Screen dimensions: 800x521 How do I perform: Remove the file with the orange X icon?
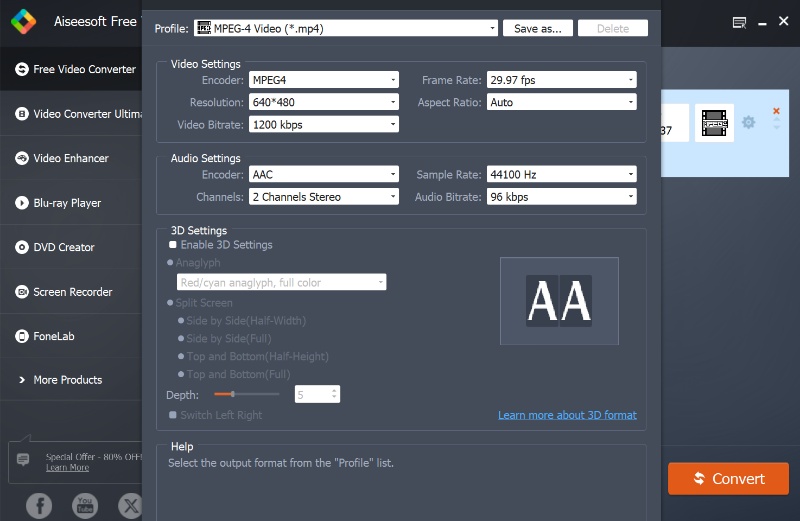(x=776, y=111)
